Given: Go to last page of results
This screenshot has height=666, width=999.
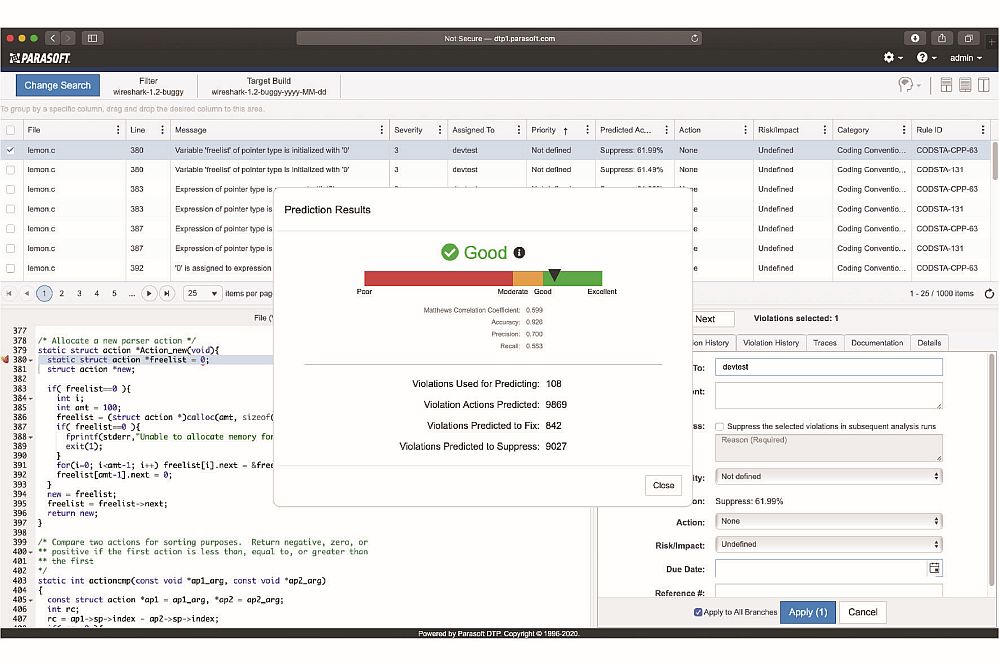Looking at the screenshot, I should [x=167, y=293].
